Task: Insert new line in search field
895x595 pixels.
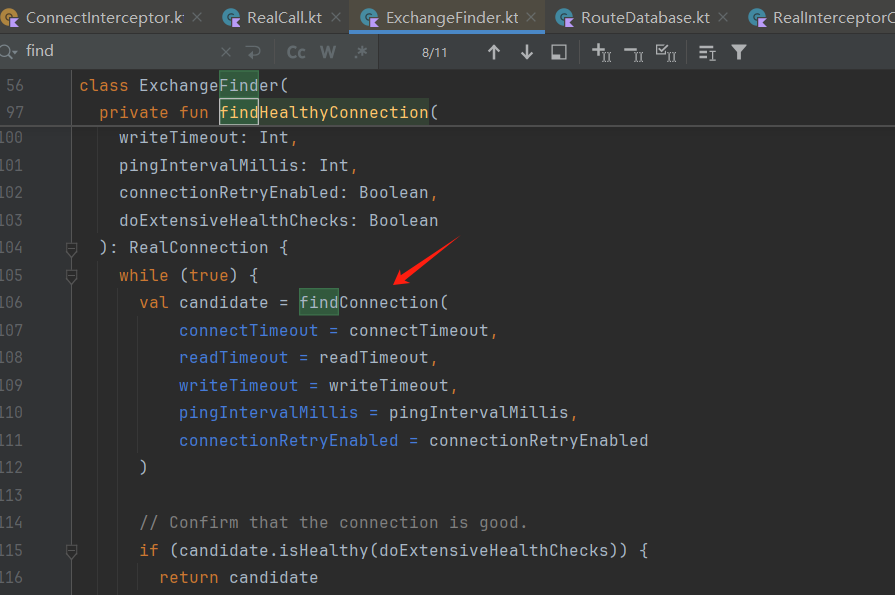Action: click(254, 53)
